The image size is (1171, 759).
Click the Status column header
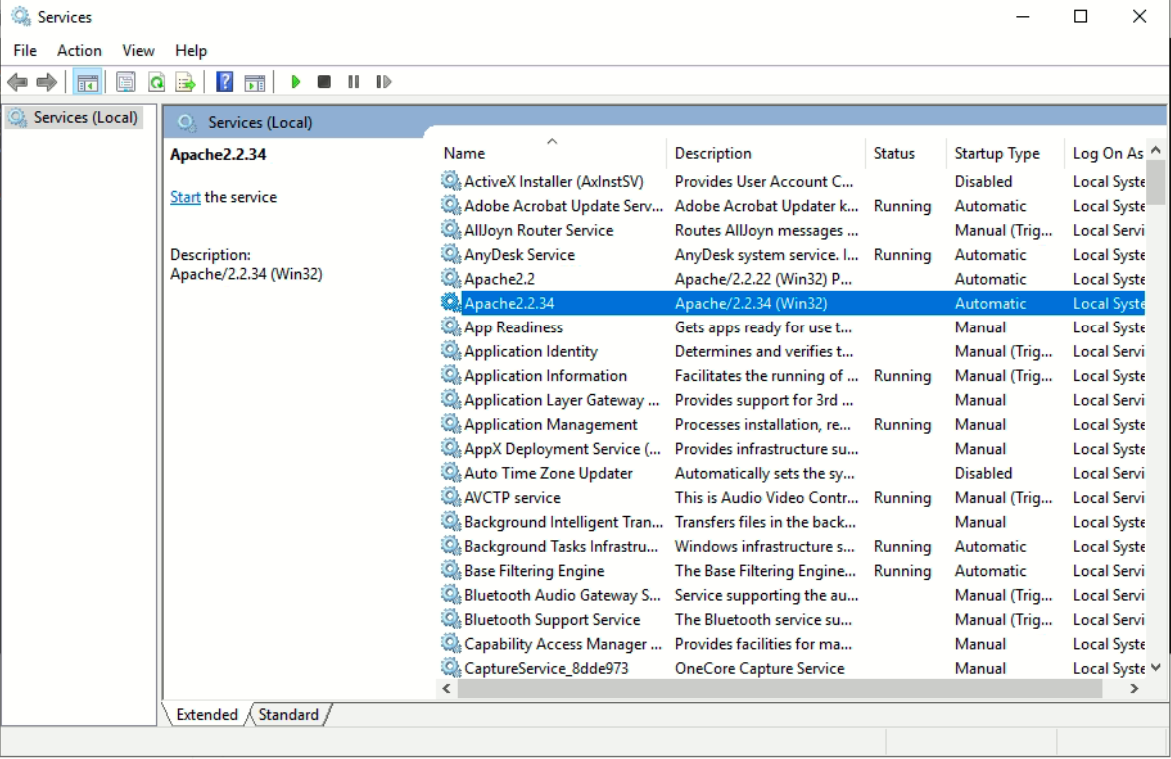point(894,153)
